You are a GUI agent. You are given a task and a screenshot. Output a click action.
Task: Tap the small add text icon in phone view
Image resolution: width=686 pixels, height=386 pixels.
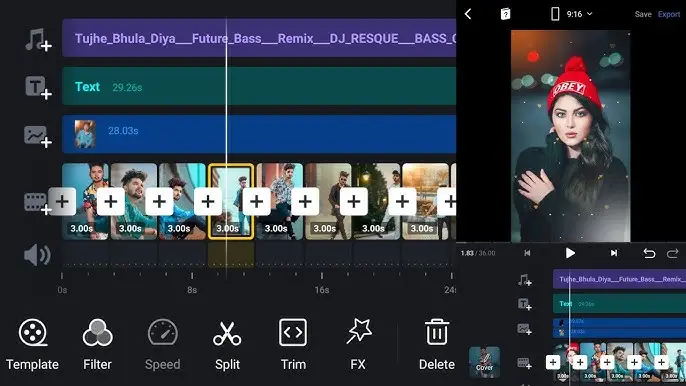coord(525,304)
